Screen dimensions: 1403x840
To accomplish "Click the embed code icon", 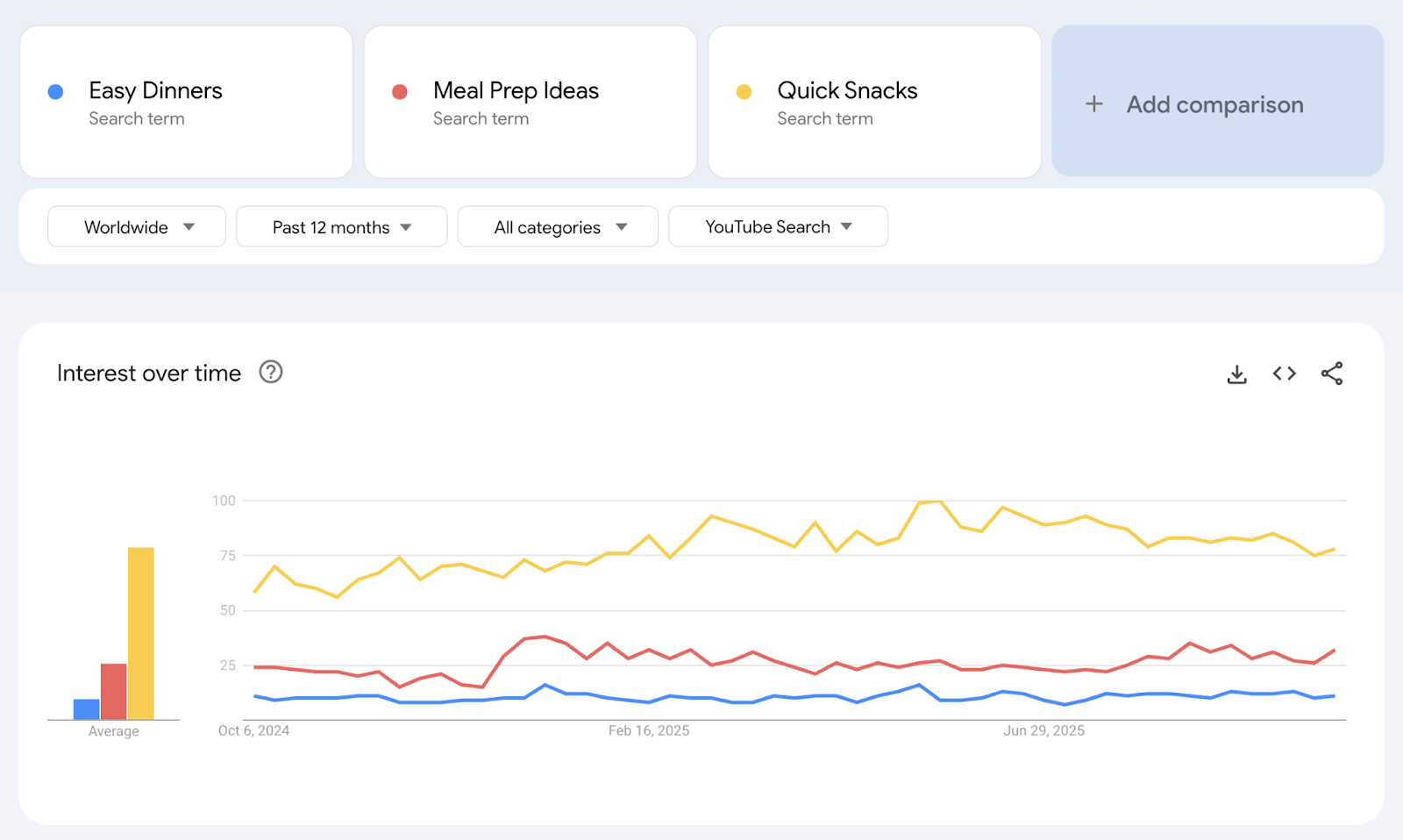I will (x=1284, y=374).
